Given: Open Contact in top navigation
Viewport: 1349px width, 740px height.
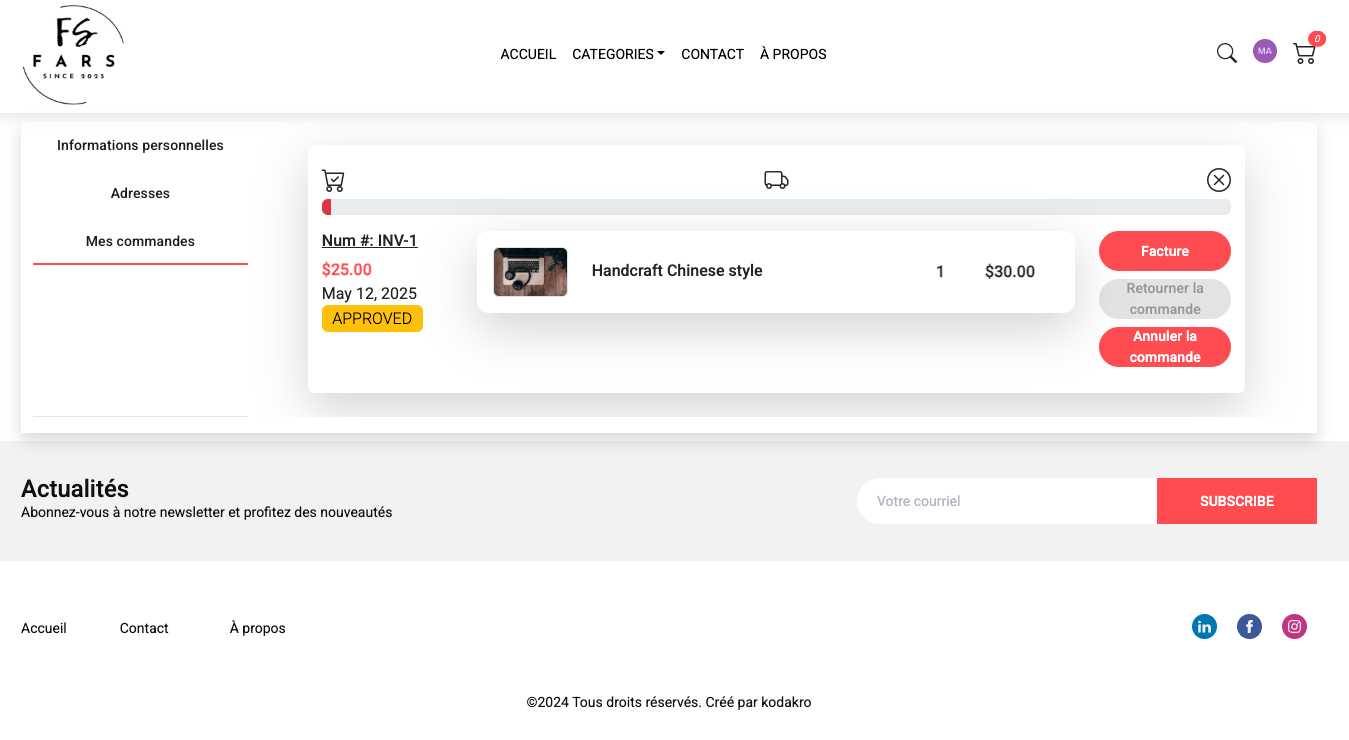Looking at the screenshot, I should click(x=712, y=54).
